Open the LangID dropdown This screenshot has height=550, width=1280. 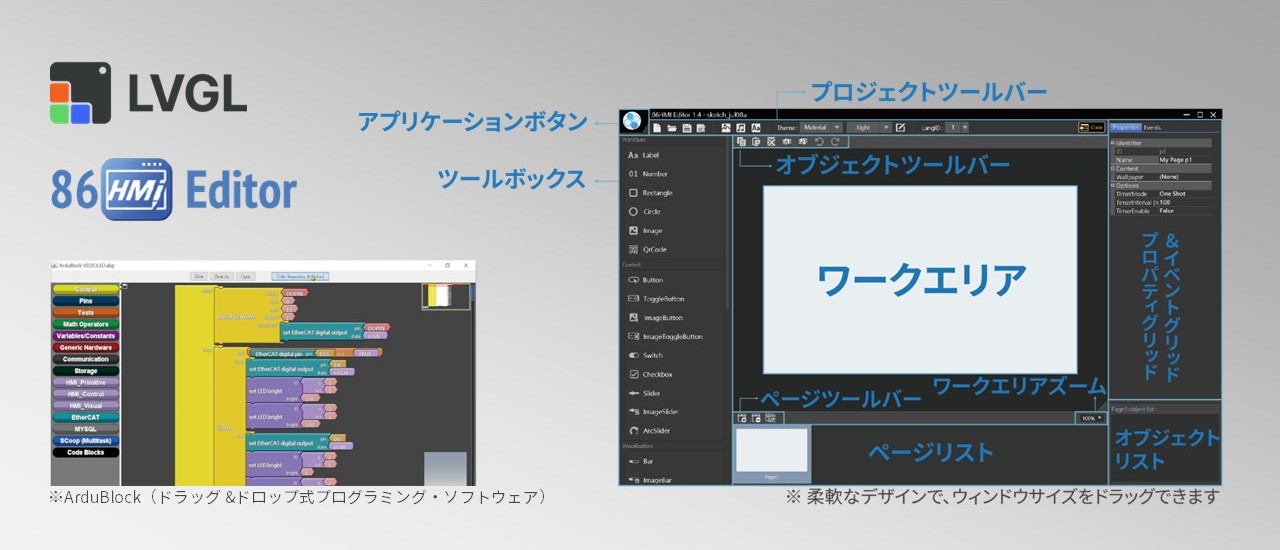point(958,128)
